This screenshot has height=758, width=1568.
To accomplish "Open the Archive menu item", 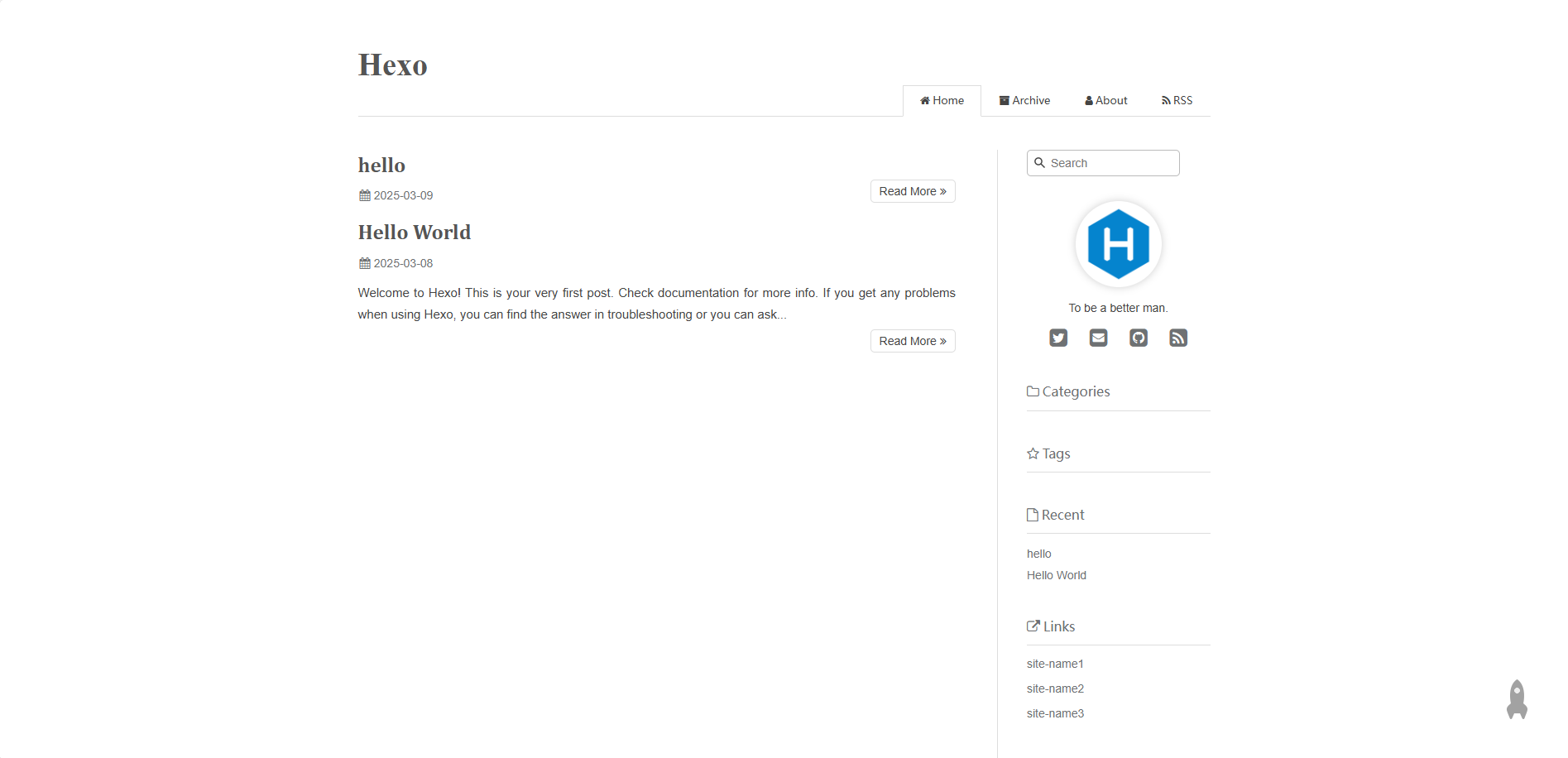I will [1024, 101].
